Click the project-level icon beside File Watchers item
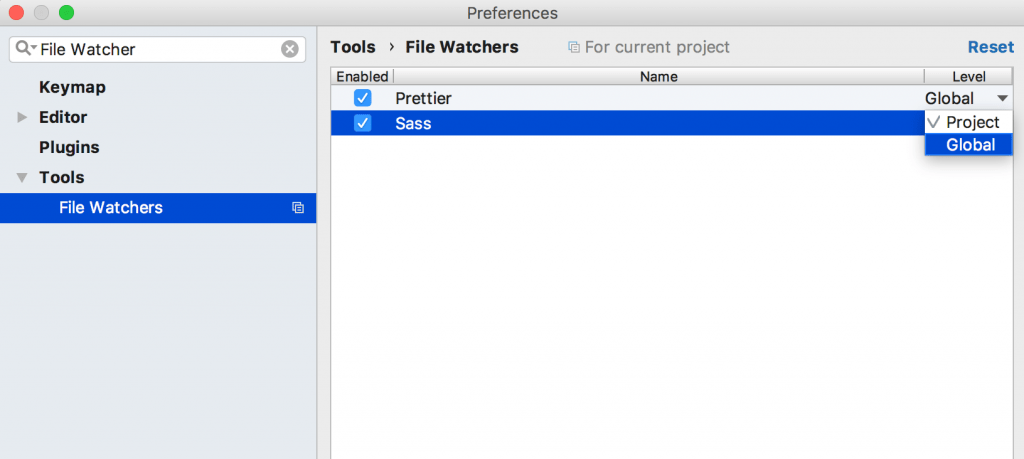1024x459 pixels. (298, 208)
